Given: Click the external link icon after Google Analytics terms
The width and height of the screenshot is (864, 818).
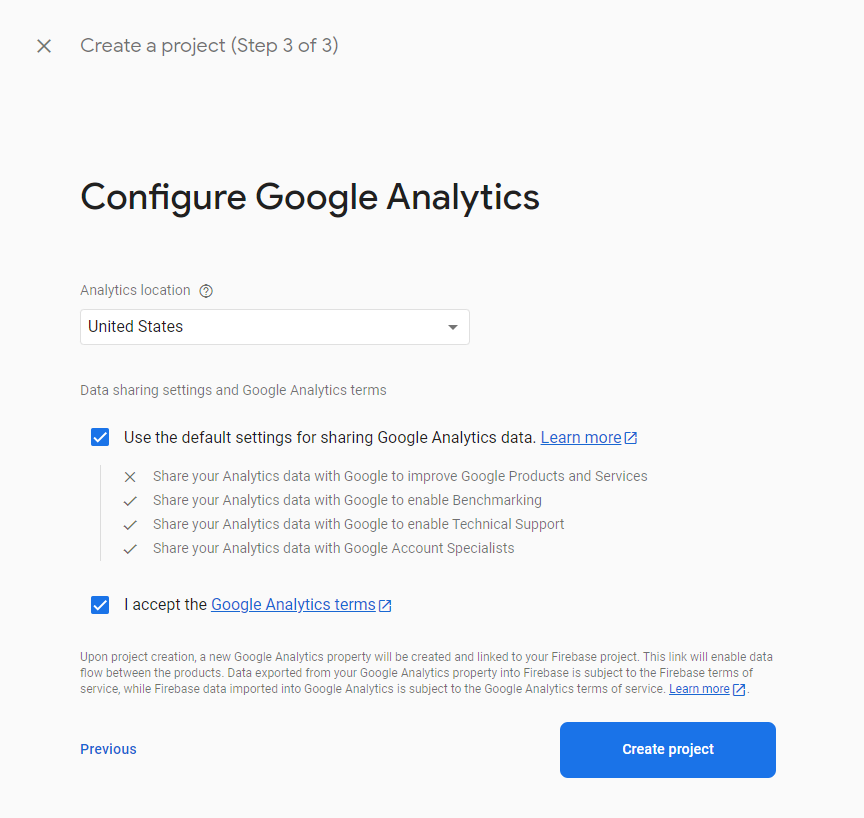Looking at the screenshot, I should tap(385, 605).
